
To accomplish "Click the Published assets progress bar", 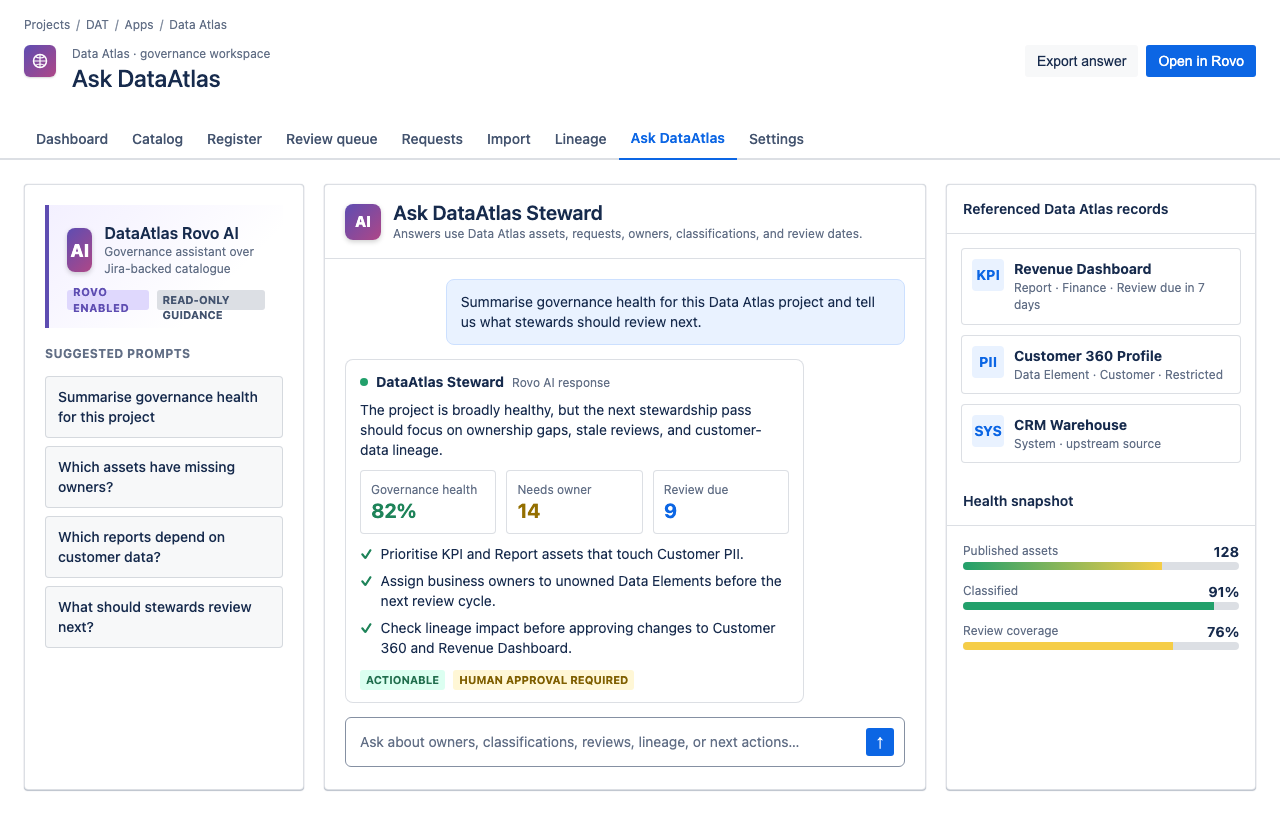I will click(1101, 566).
